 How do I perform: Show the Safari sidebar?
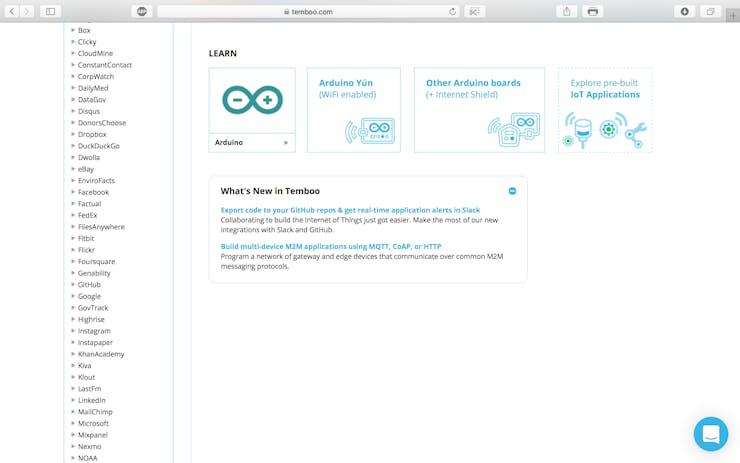pos(50,11)
